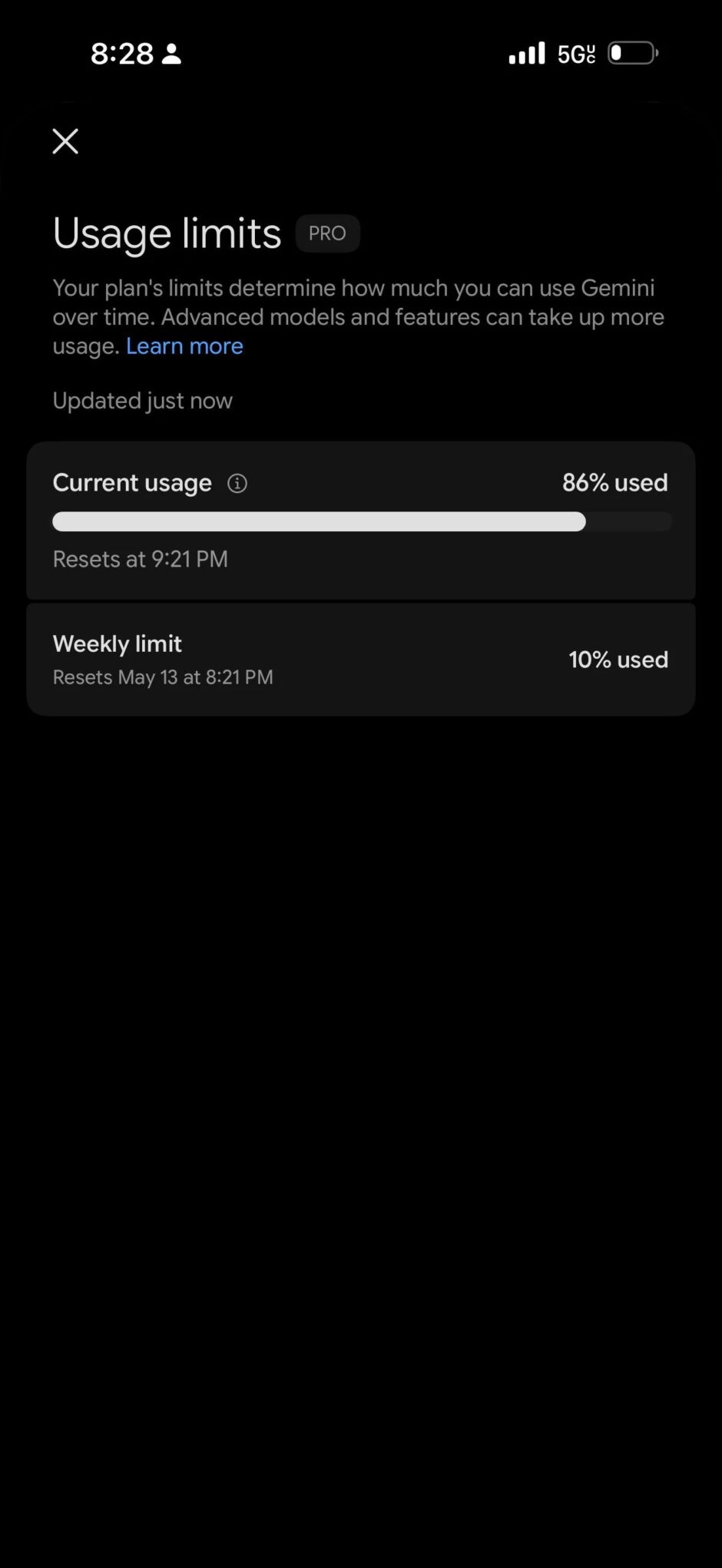
Task: Tap the Resets at 9:21 PM text
Action: tap(140, 559)
